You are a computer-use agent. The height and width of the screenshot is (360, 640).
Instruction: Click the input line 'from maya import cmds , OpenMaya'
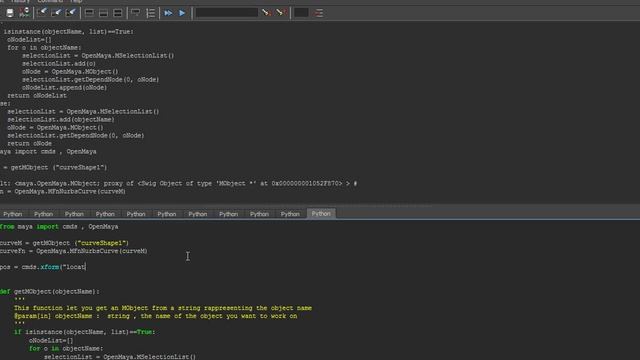(x=59, y=227)
